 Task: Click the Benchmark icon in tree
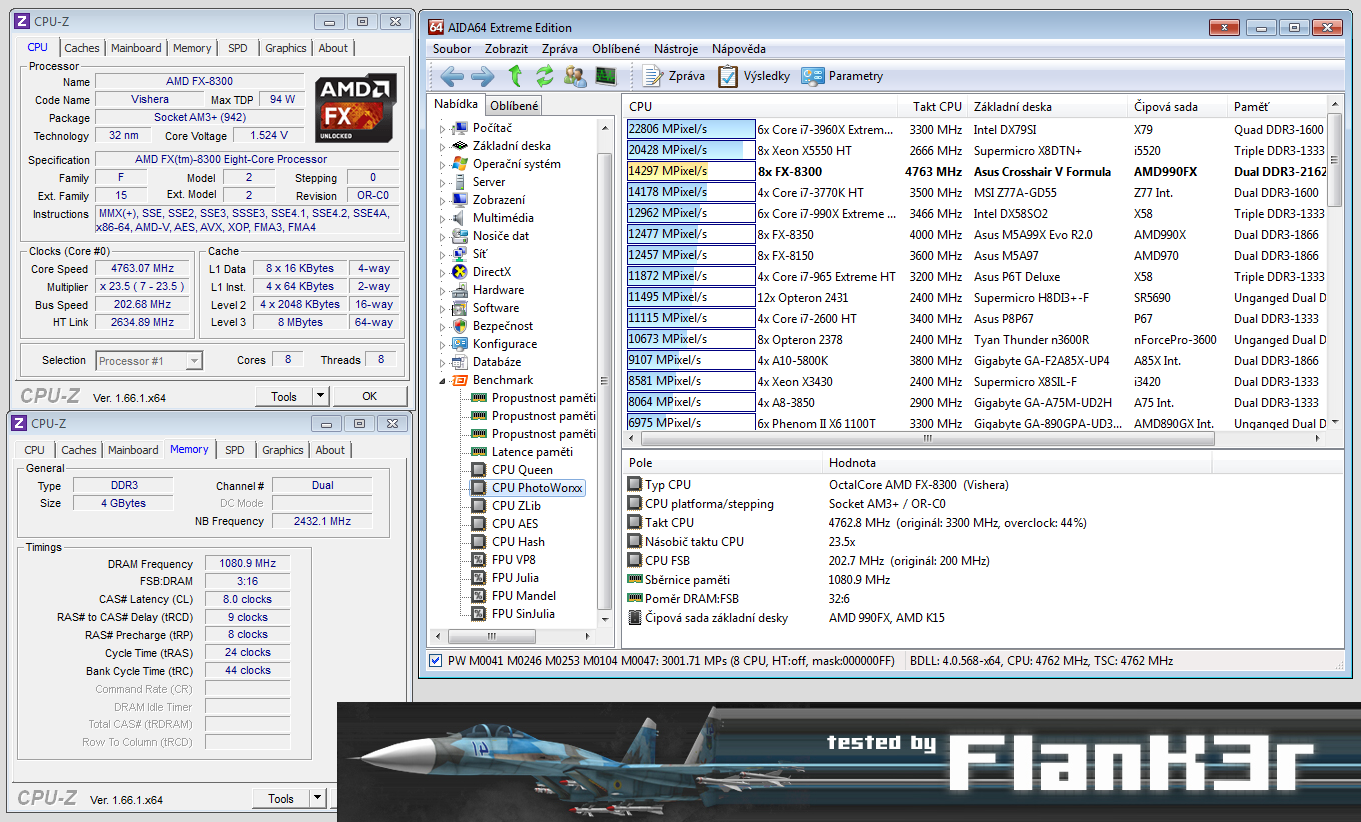459,380
